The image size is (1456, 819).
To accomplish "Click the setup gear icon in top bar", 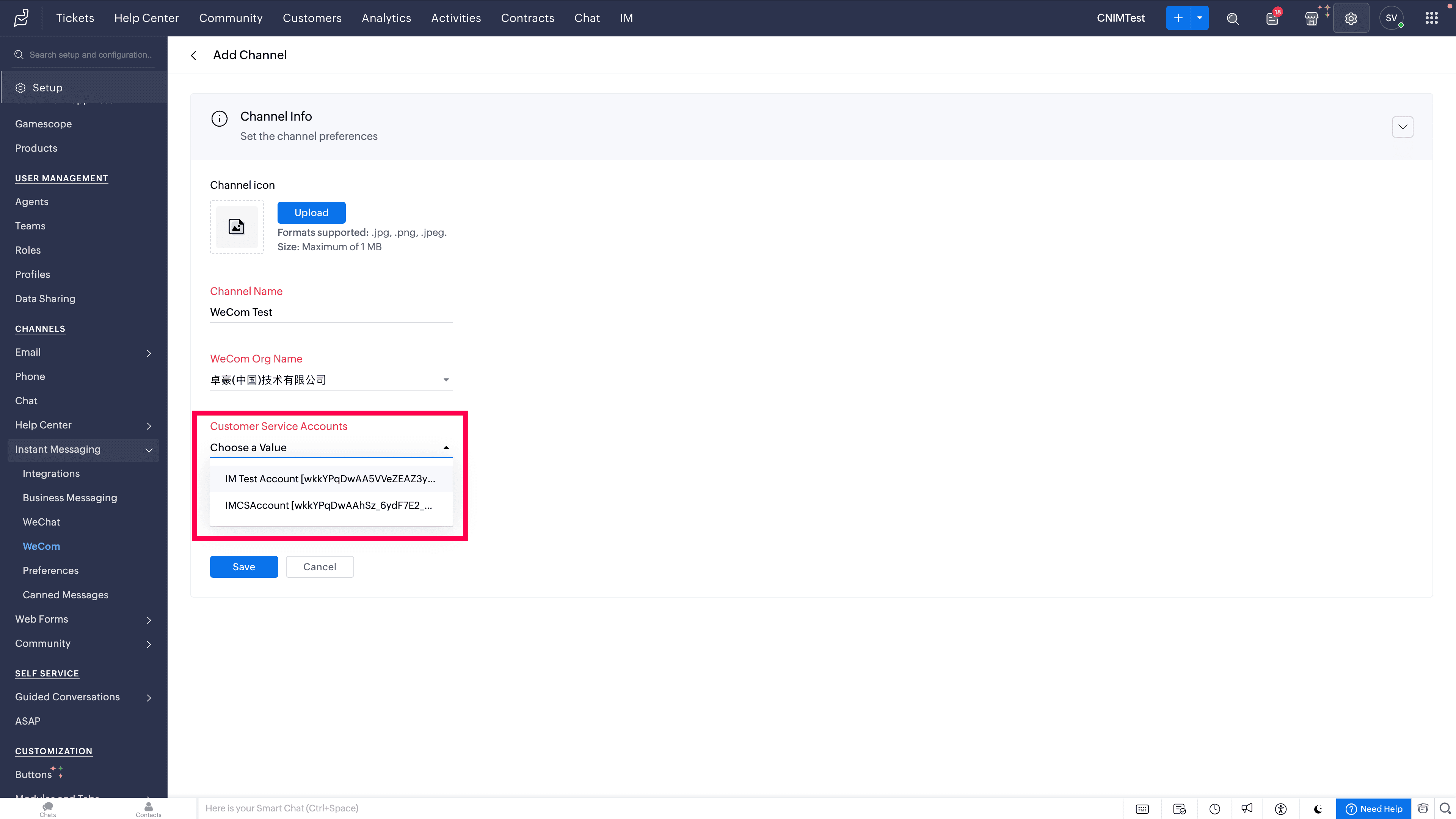I will (1351, 19).
